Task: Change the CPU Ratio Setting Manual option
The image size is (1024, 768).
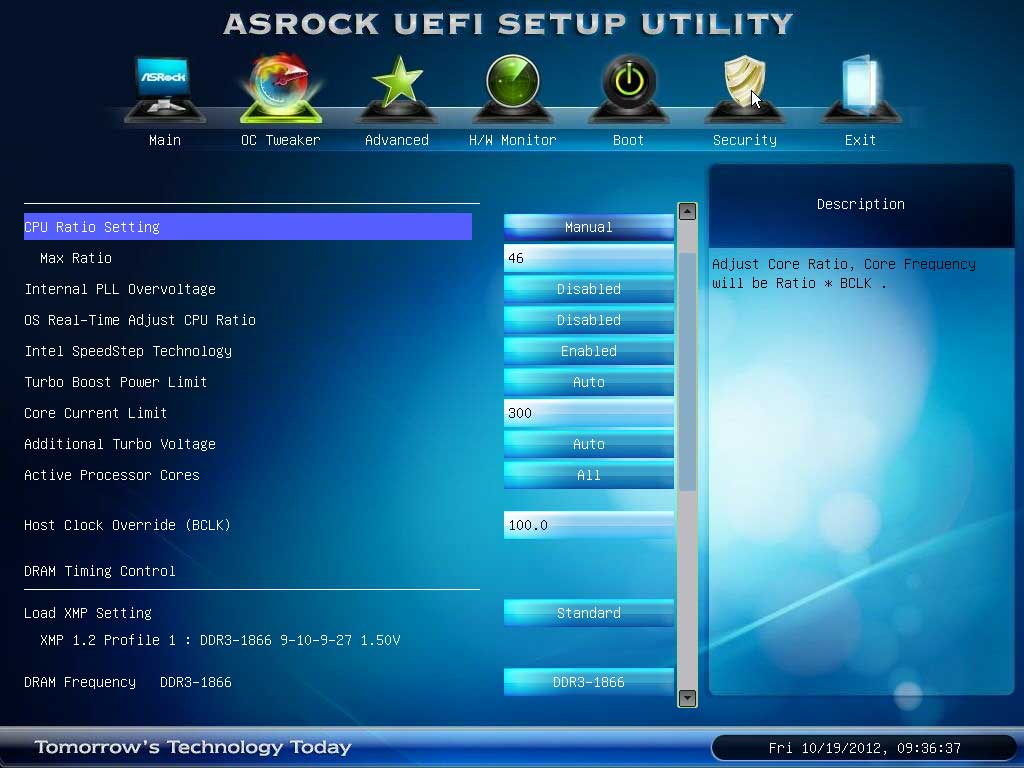Action: coord(588,227)
